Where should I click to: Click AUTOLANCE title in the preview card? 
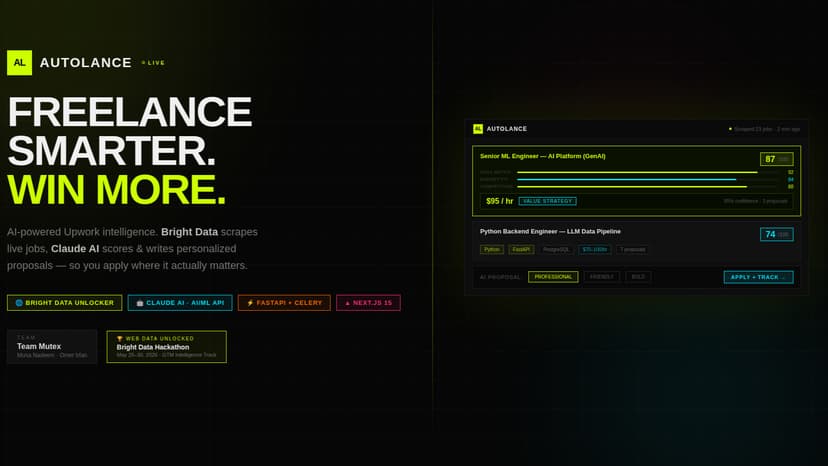click(x=507, y=129)
